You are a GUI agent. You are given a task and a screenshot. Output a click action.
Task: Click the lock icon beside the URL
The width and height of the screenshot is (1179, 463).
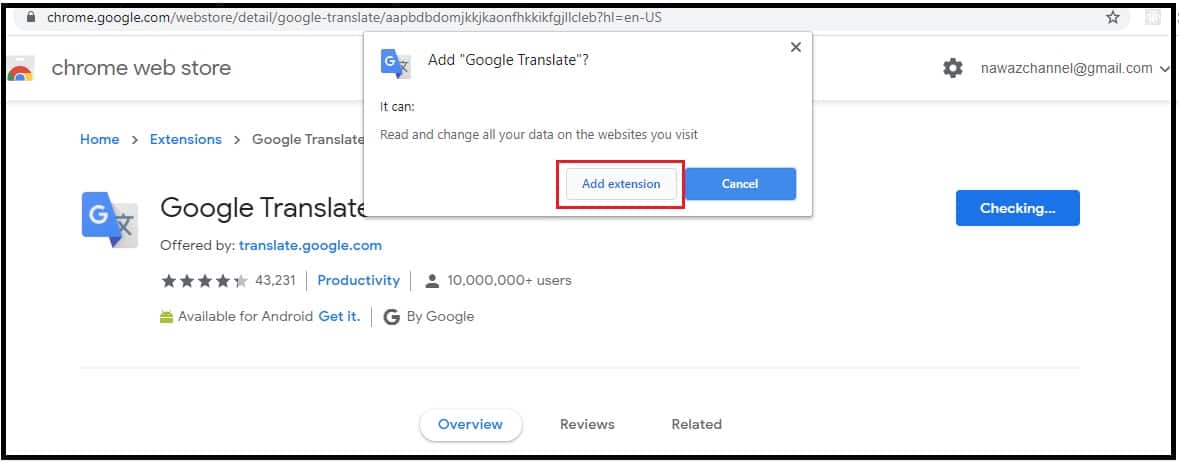[x=31, y=17]
